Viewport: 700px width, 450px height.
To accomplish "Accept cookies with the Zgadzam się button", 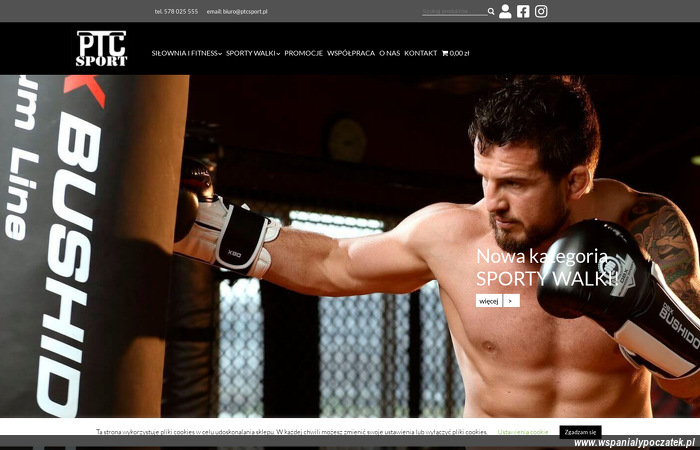I will [580, 432].
